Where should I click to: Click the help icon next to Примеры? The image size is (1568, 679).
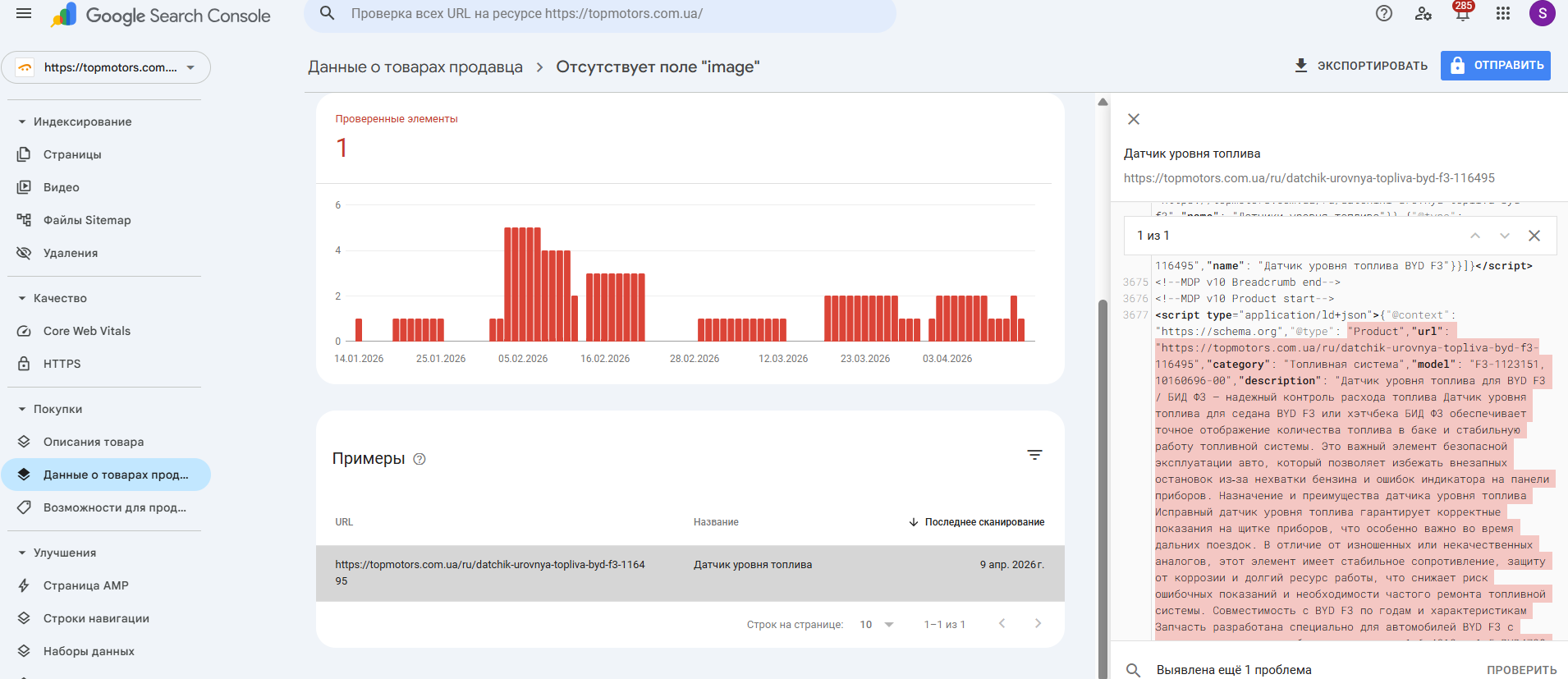(420, 459)
